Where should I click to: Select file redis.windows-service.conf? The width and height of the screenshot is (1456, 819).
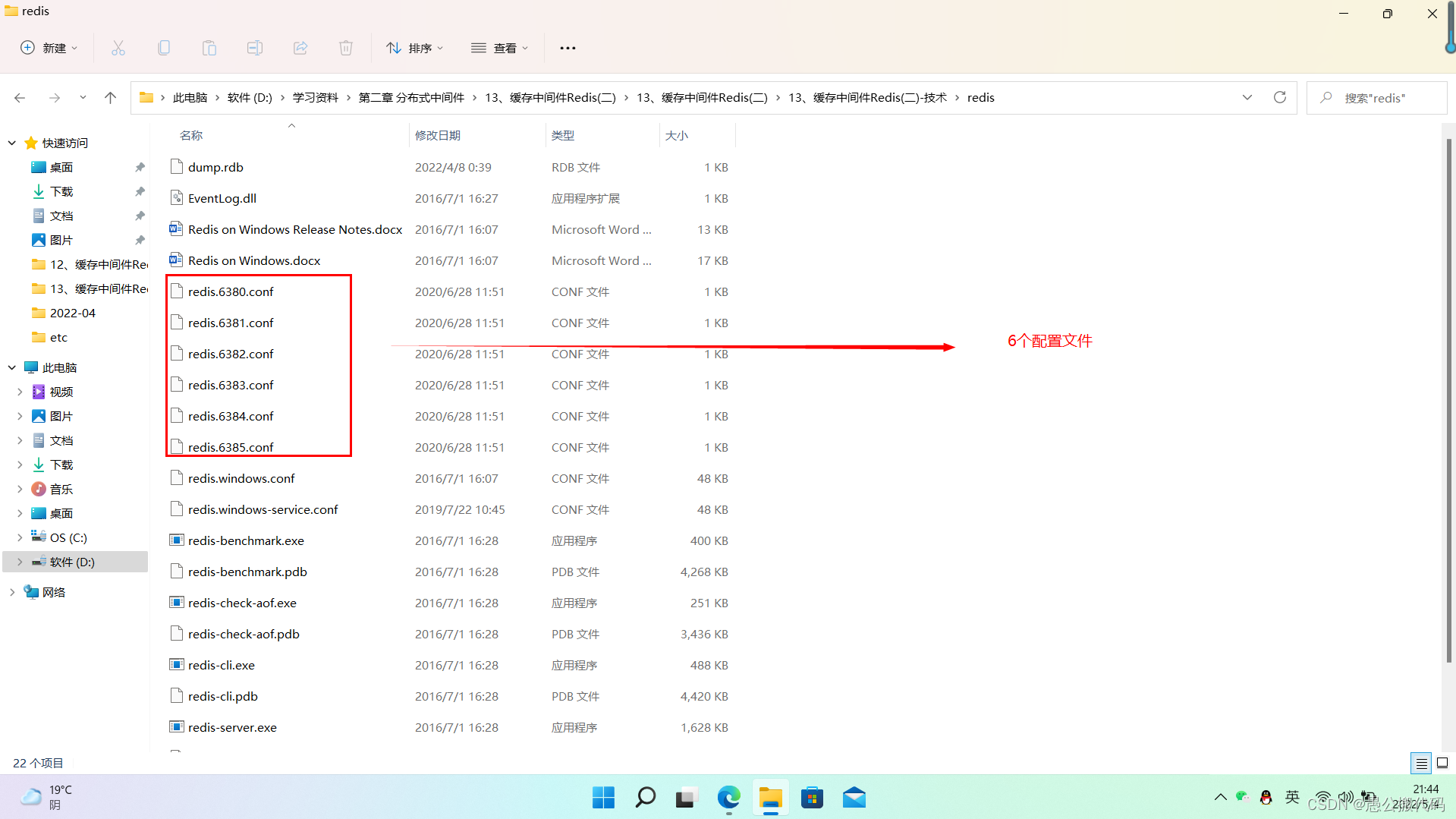click(x=263, y=509)
